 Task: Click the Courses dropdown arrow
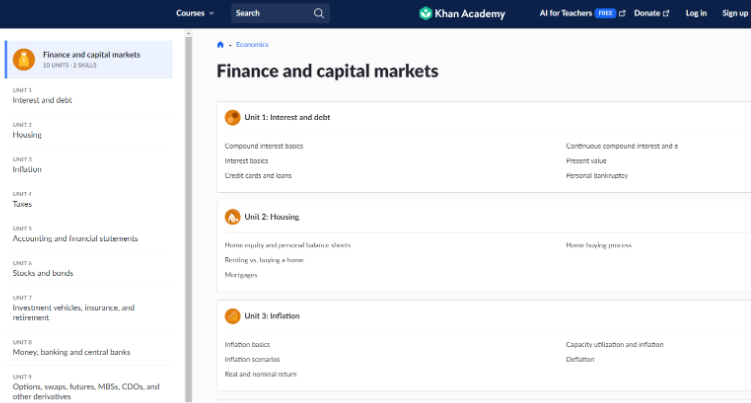click(x=211, y=13)
